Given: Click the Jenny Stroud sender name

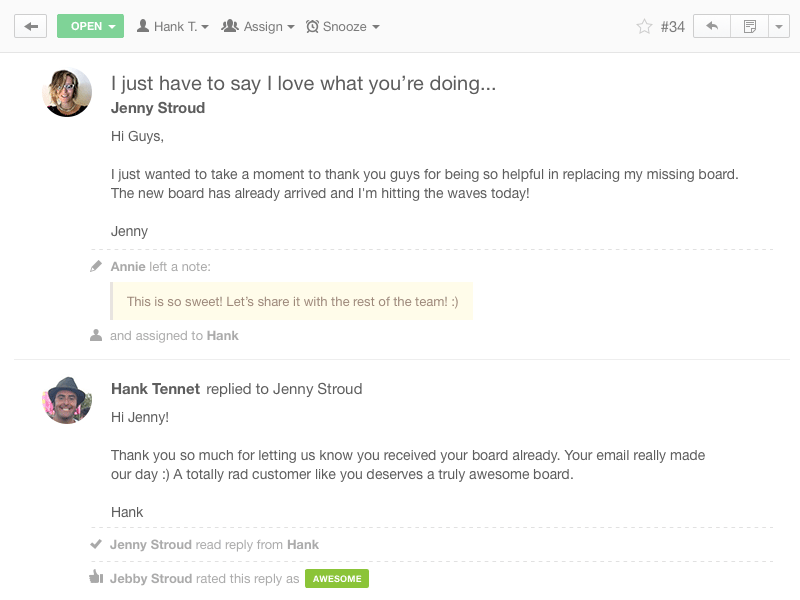Looking at the screenshot, I should [158, 108].
